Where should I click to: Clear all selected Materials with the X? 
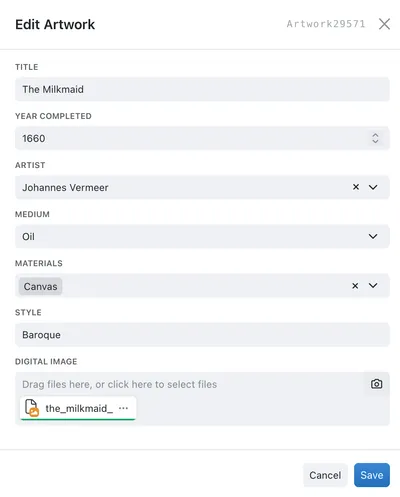coord(355,286)
